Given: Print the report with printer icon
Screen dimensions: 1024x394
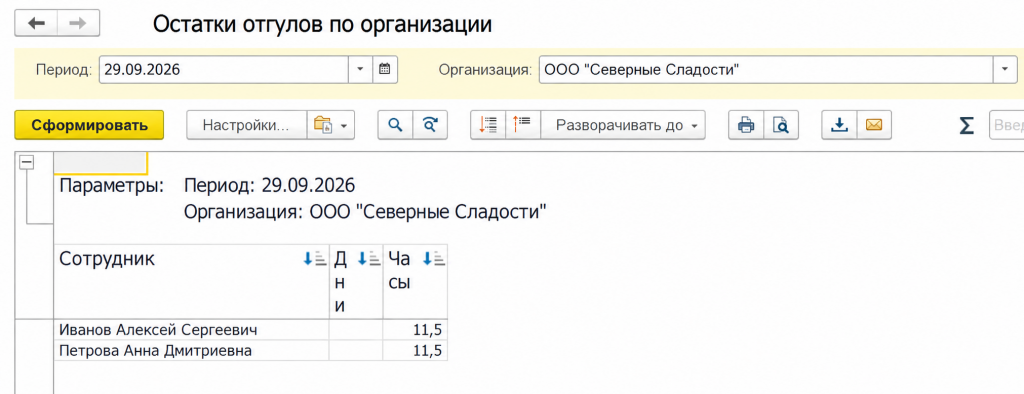Looking at the screenshot, I should coord(746,125).
